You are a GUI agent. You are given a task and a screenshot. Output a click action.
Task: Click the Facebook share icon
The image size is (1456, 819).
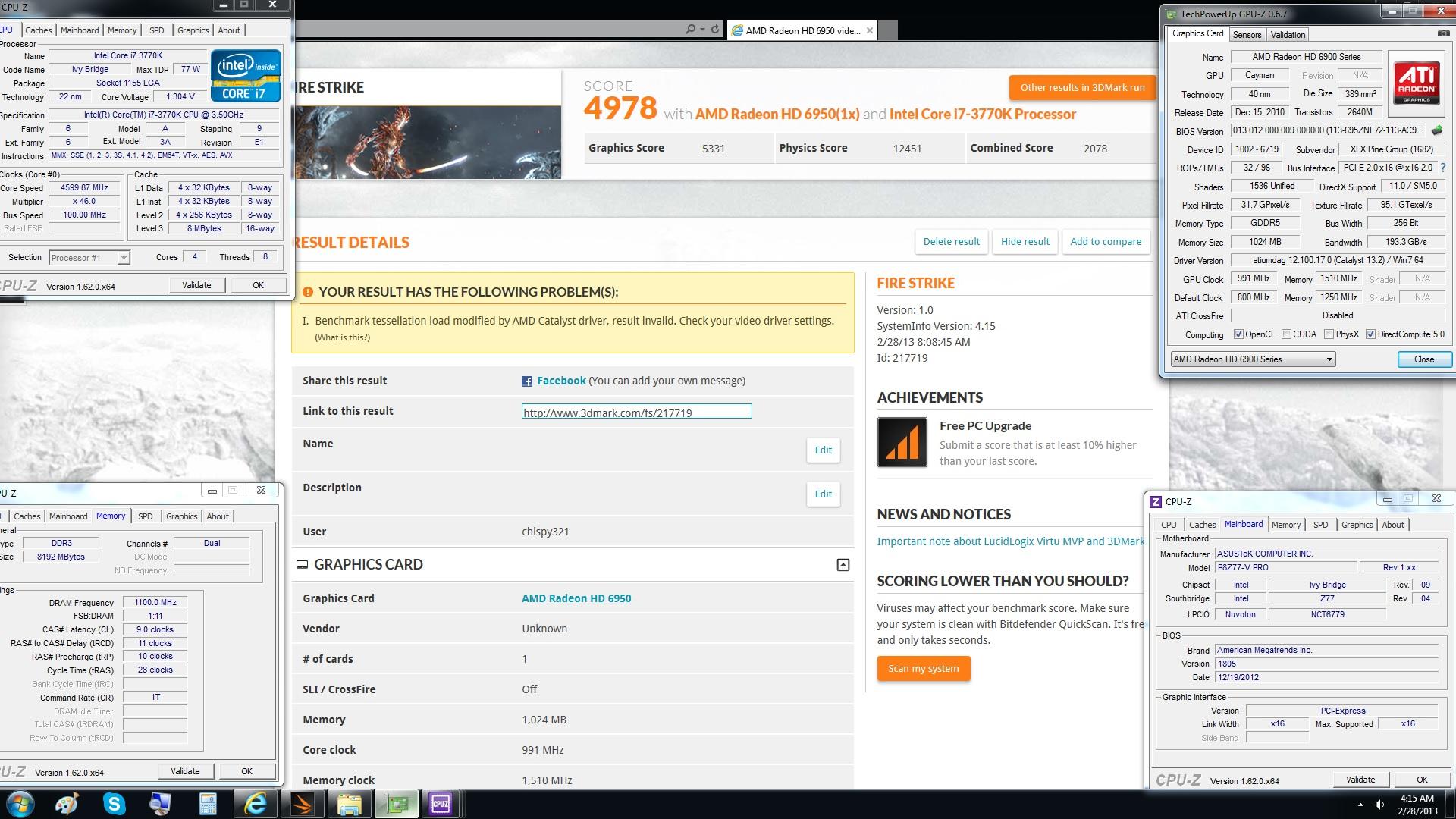click(x=527, y=381)
